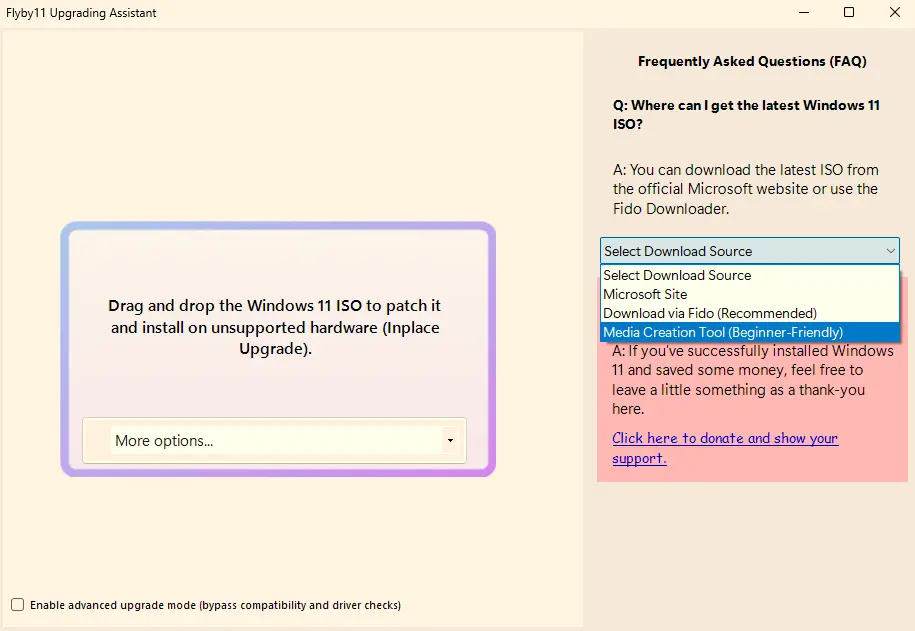Minimize the Flyby11 window

[x=804, y=12]
